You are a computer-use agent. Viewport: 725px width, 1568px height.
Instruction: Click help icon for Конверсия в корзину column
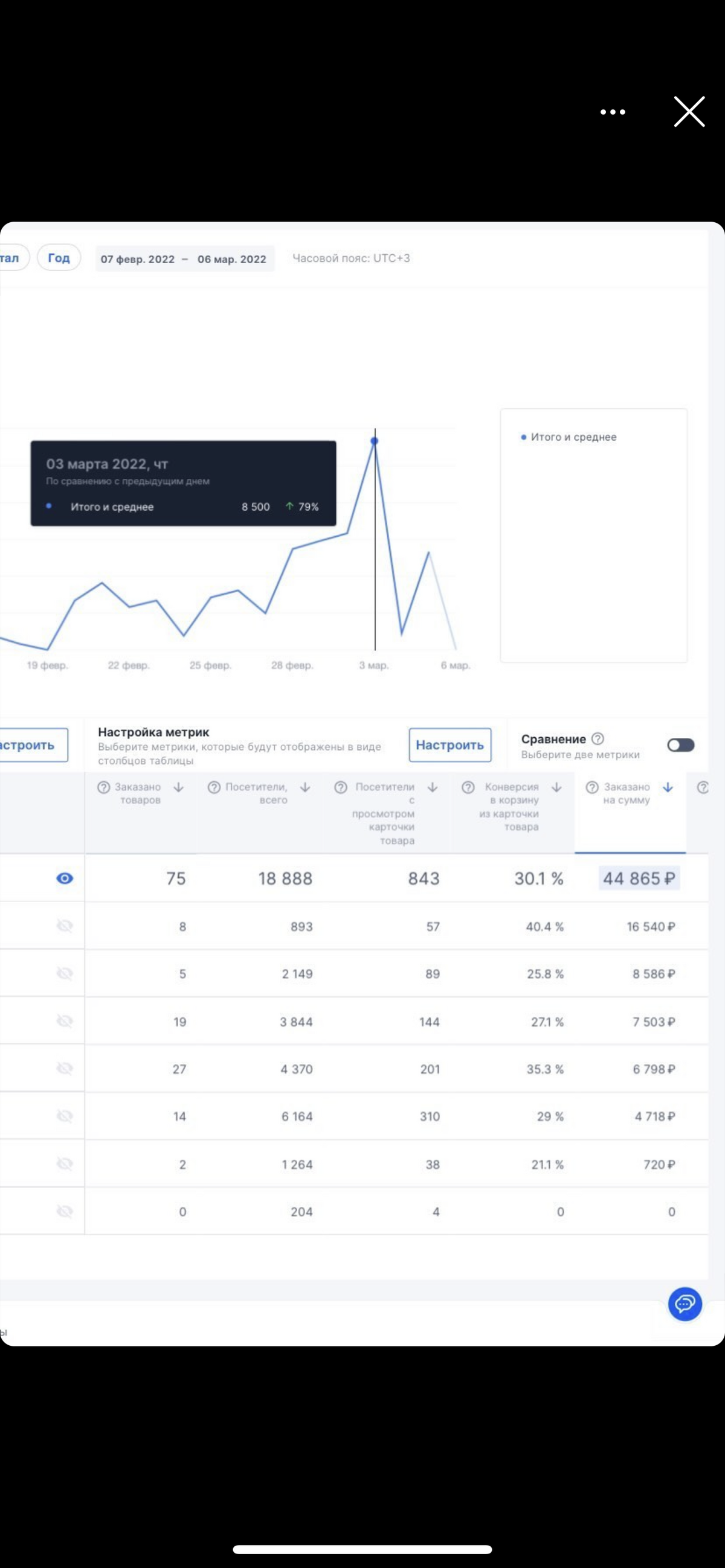[x=468, y=787]
